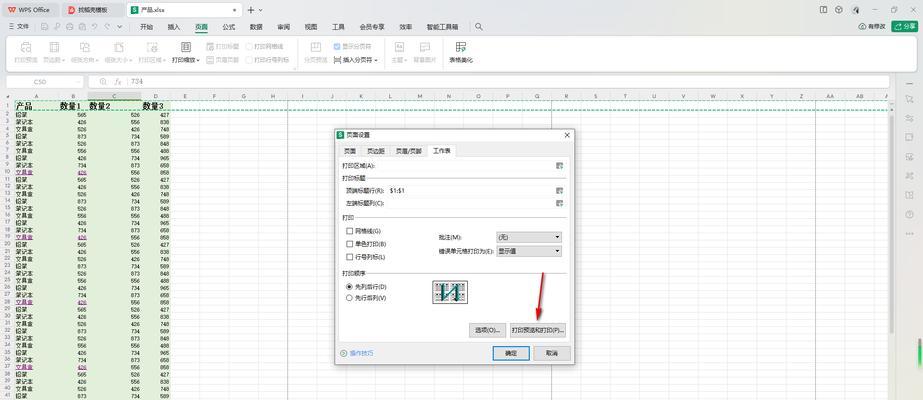This screenshot has height=400, width=923.
Task: Toggle the 打印网格线 ribbon checkbox
Action: [250, 46]
